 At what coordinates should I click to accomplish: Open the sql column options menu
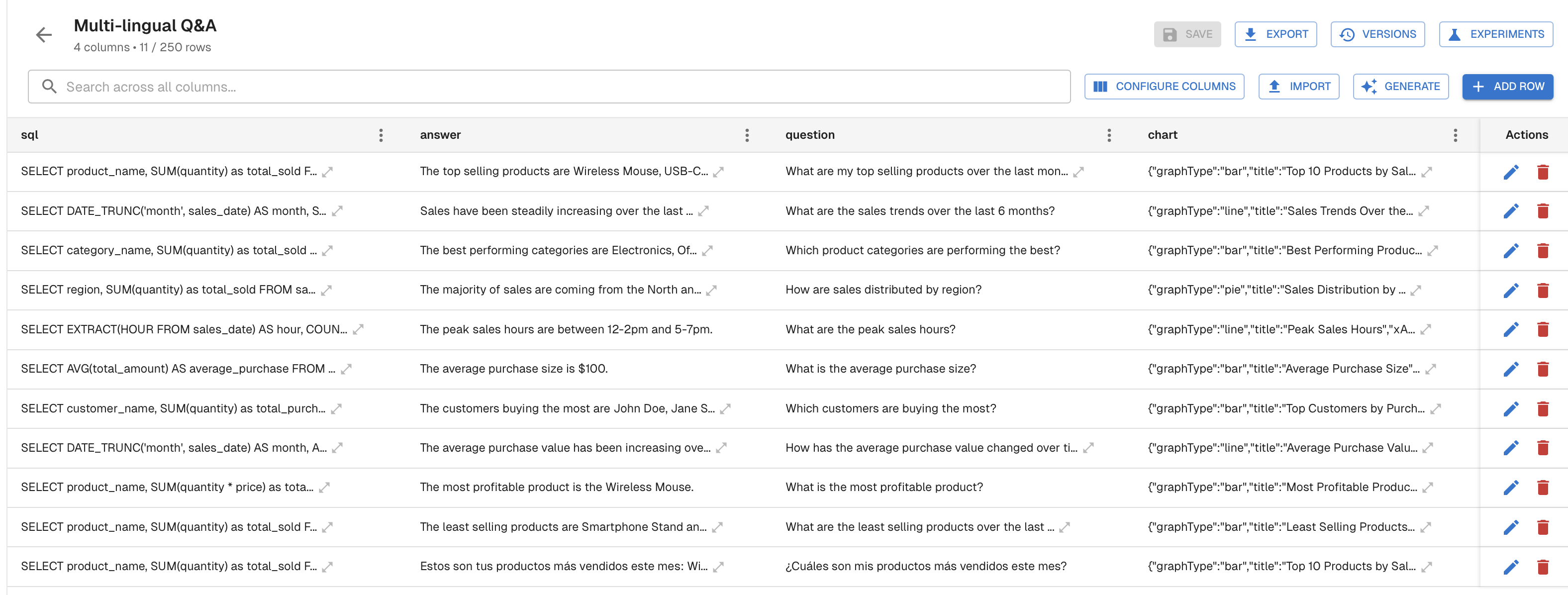pos(381,135)
